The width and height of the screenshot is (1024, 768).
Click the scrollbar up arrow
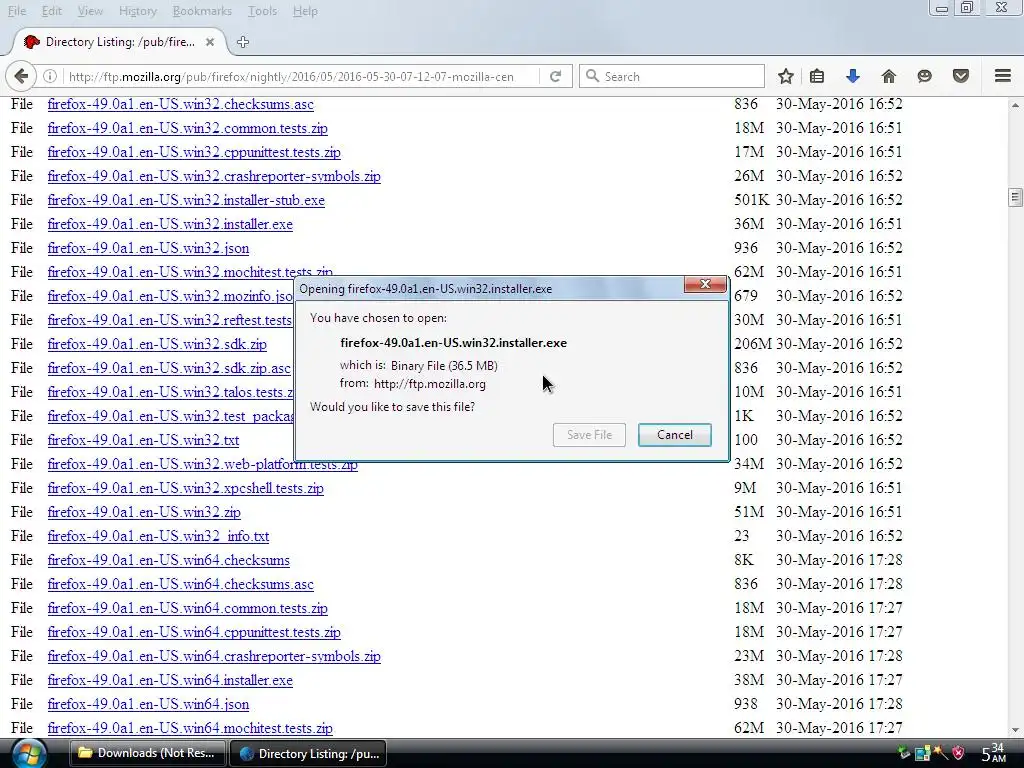(x=1015, y=104)
